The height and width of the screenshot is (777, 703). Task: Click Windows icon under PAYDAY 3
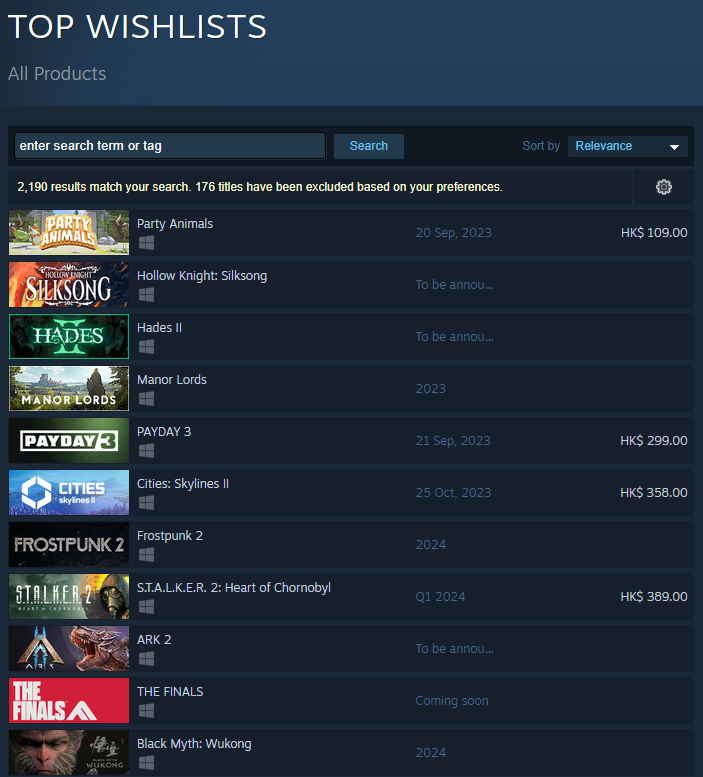point(146,451)
